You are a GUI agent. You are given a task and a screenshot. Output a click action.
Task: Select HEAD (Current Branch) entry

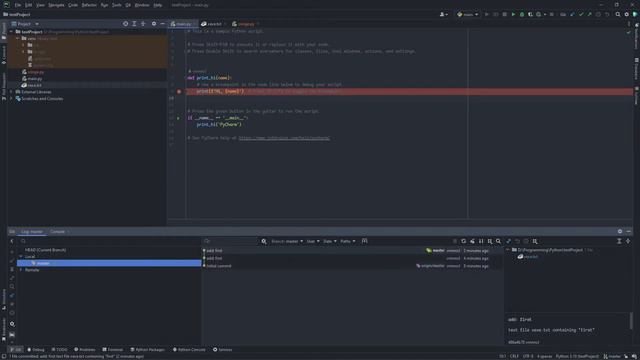pos(45,250)
